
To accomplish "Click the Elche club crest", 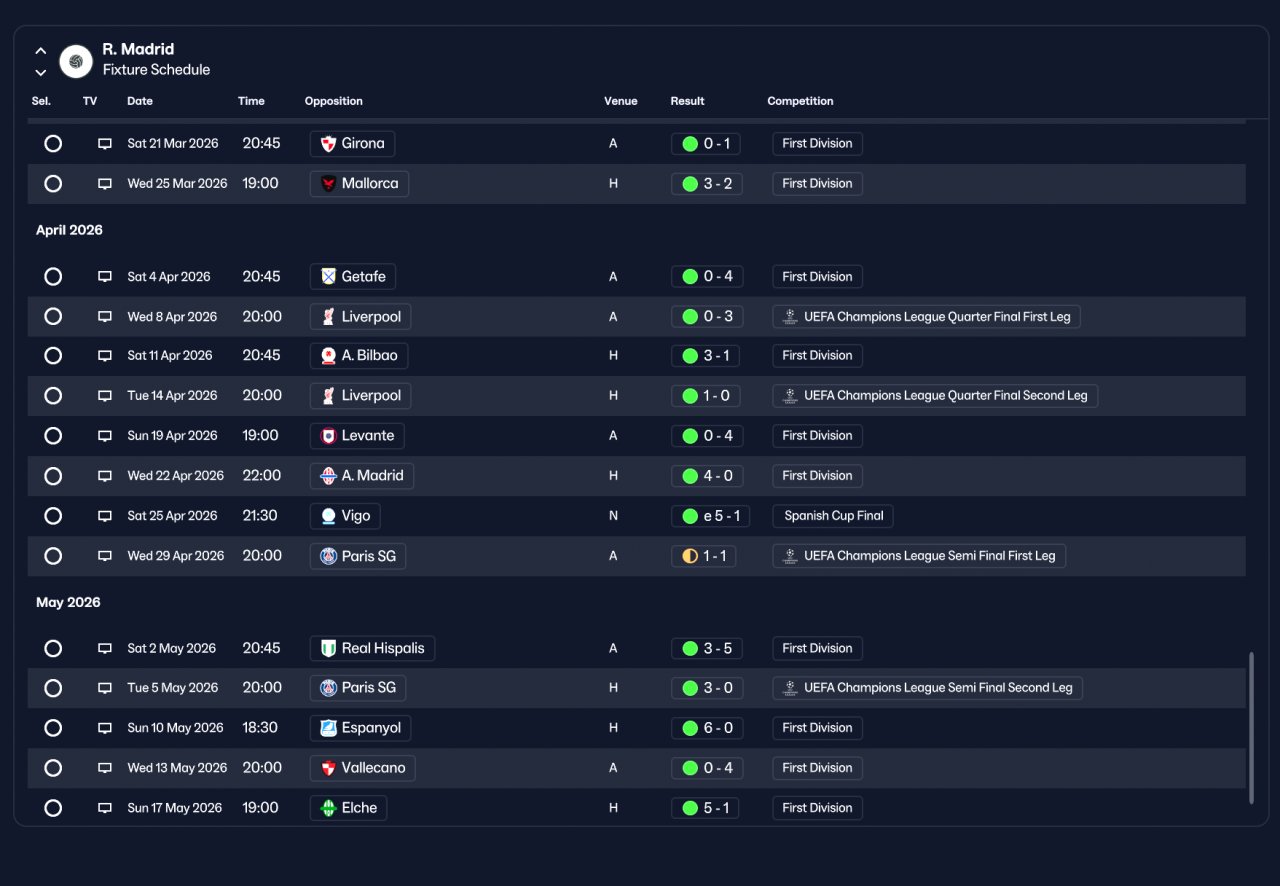I will point(328,808).
